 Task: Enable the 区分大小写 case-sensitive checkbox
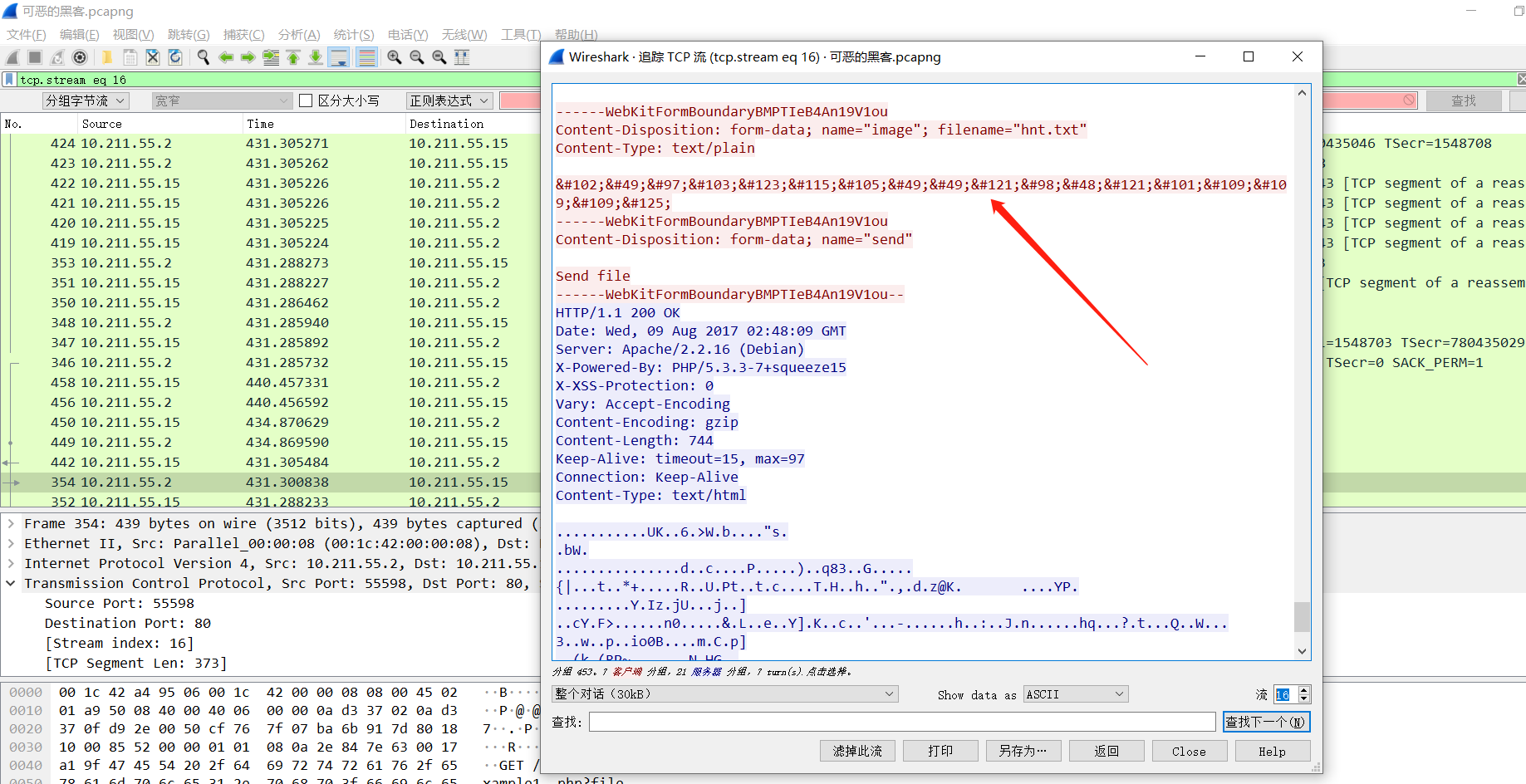[x=307, y=100]
